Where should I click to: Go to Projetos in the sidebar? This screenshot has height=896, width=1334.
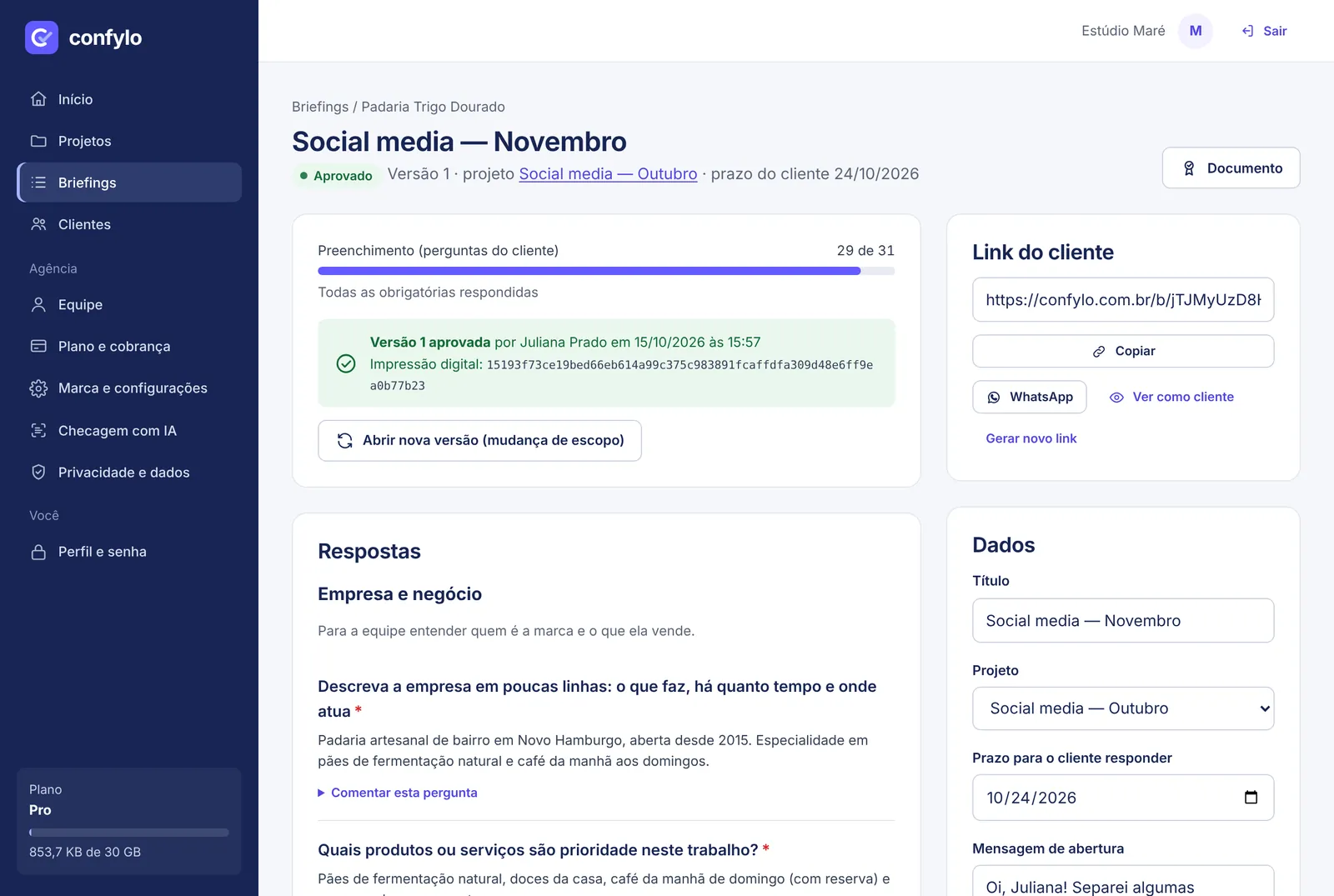pos(129,141)
